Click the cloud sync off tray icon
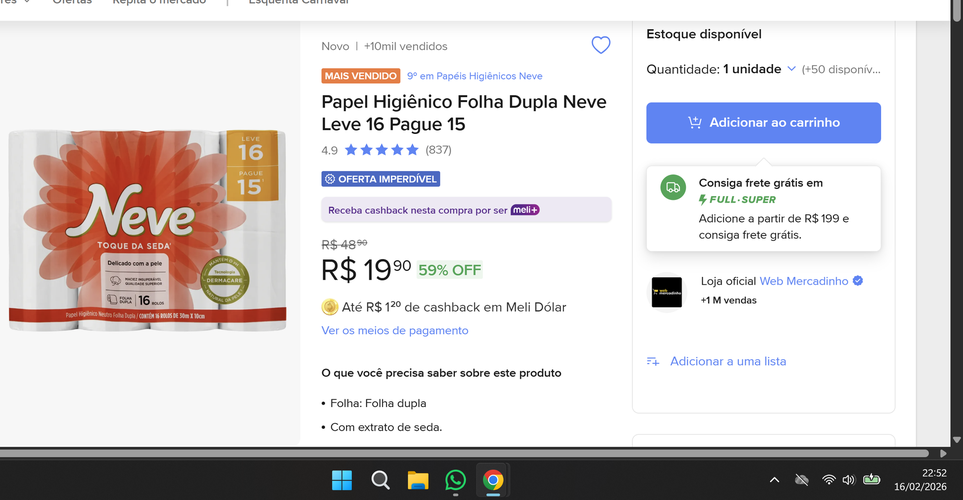Screen dimensions: 963x500 [x=801, y=480]
